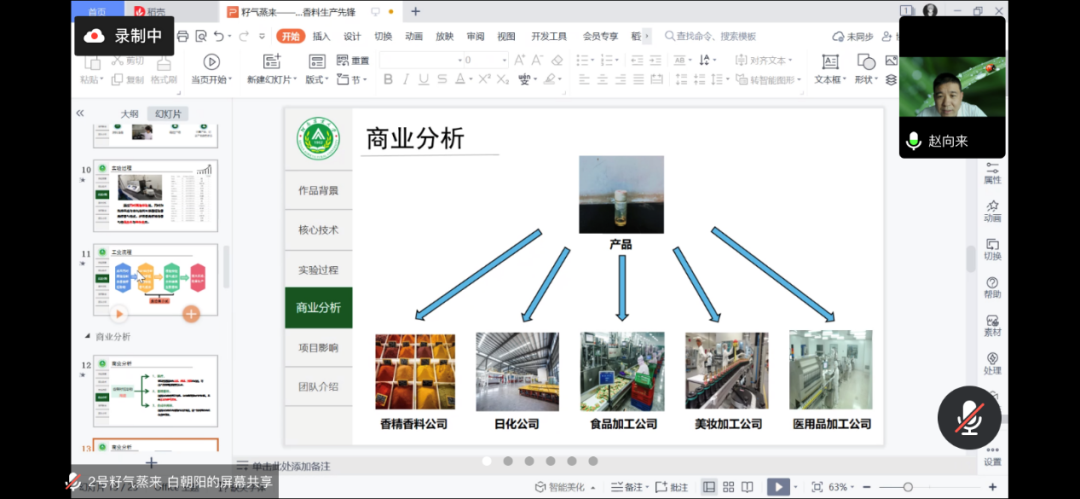
Task: Open the Animation (动画) sidebar panel icon
Action: 992,209
